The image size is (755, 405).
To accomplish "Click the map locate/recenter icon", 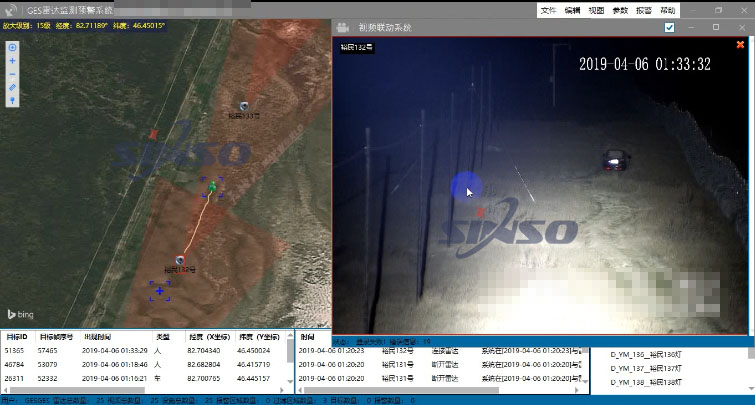I will tap(12, 47).
